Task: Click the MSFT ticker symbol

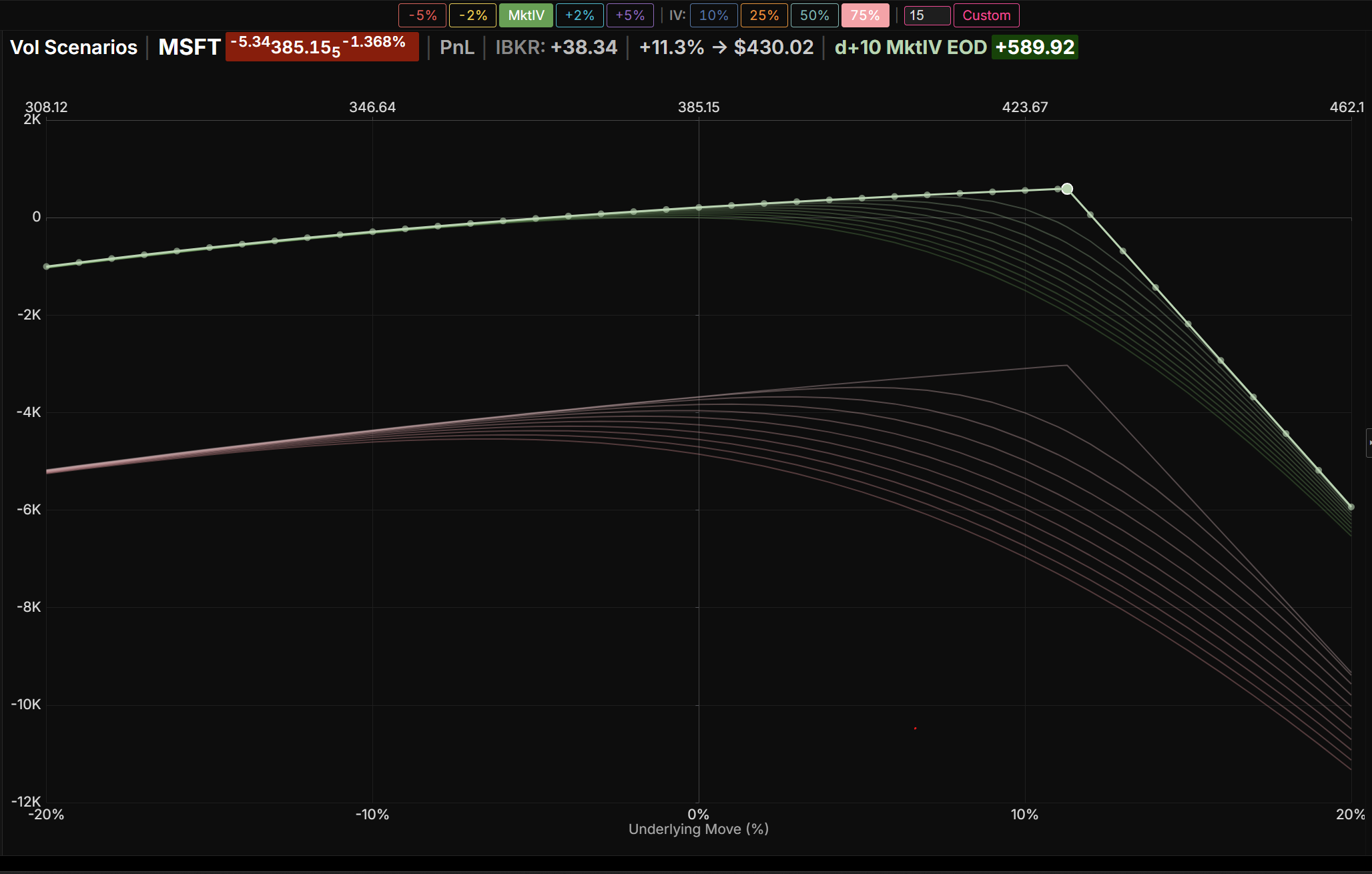Action: [190, 47]
